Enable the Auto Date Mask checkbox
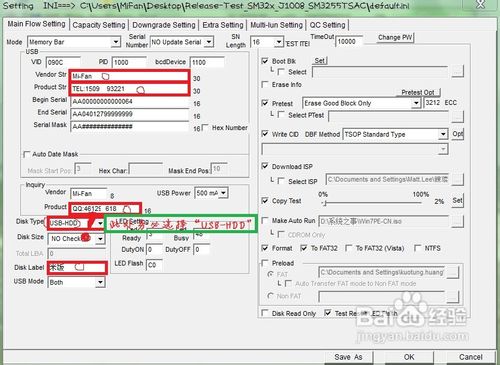Image resolution: width=500 pixels, height=365 pixels. coord(26,154)
